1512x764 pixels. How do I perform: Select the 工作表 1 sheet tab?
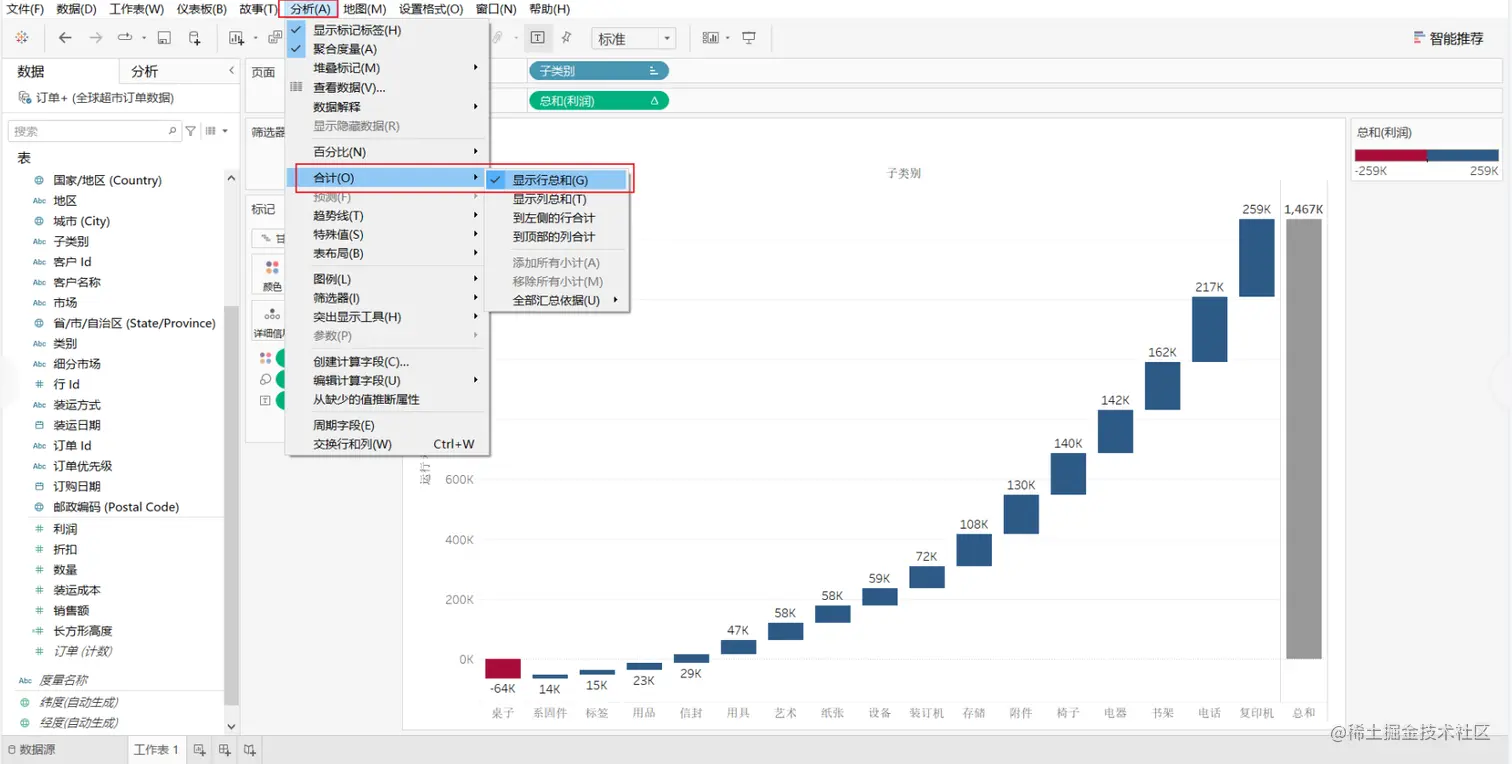click(x=156, y=749)
